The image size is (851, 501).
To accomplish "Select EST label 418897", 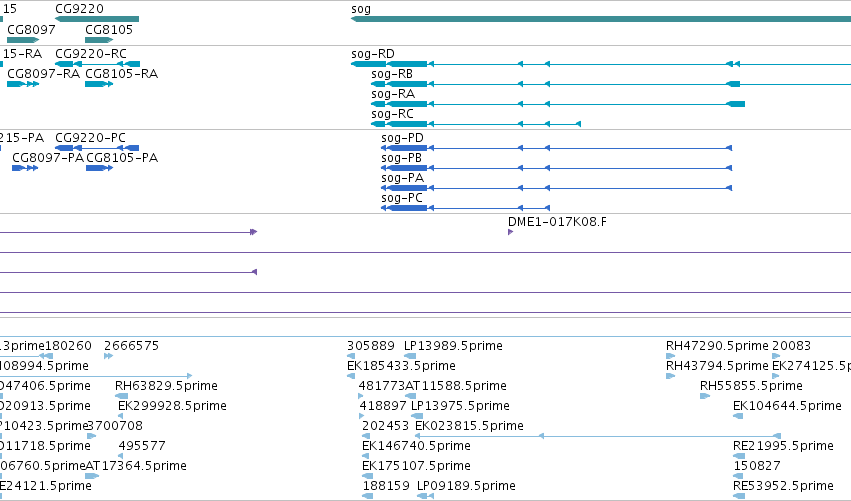I will tap(383, 406).
